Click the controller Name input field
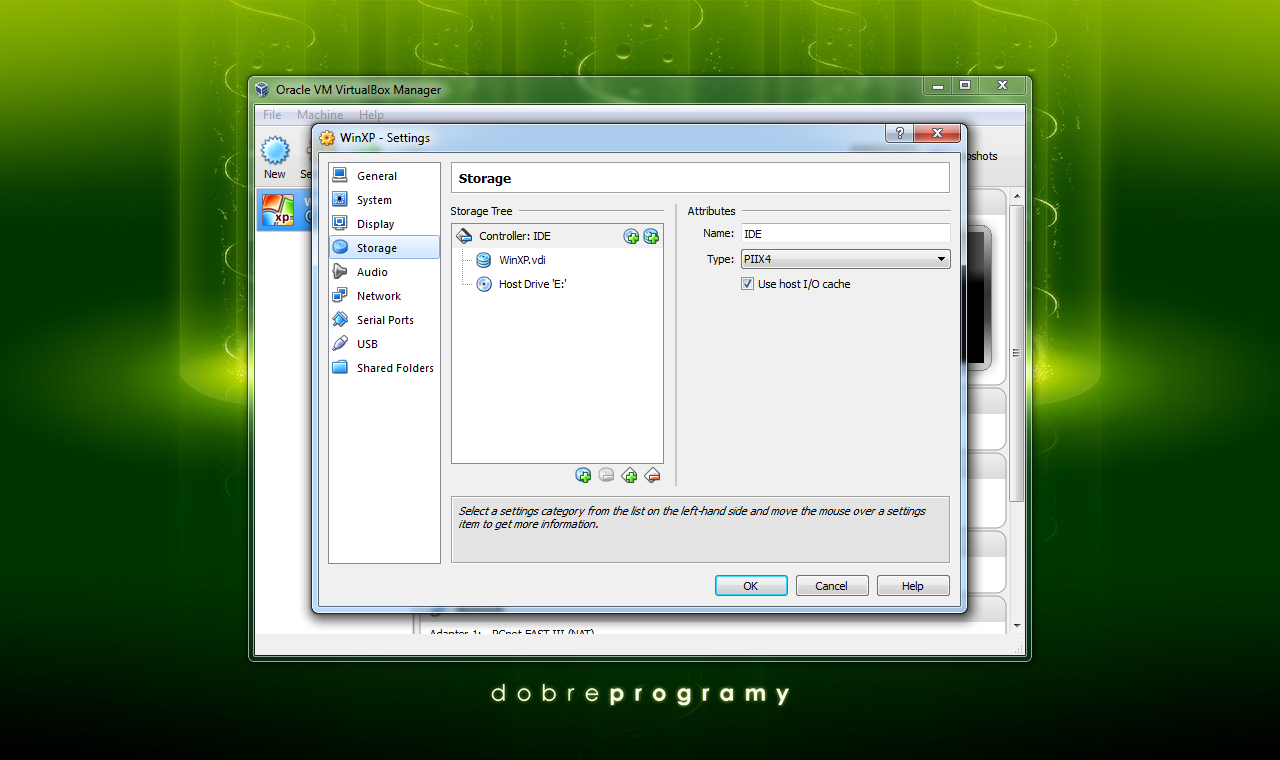The image size is (1280, 760). click(845, 233)
